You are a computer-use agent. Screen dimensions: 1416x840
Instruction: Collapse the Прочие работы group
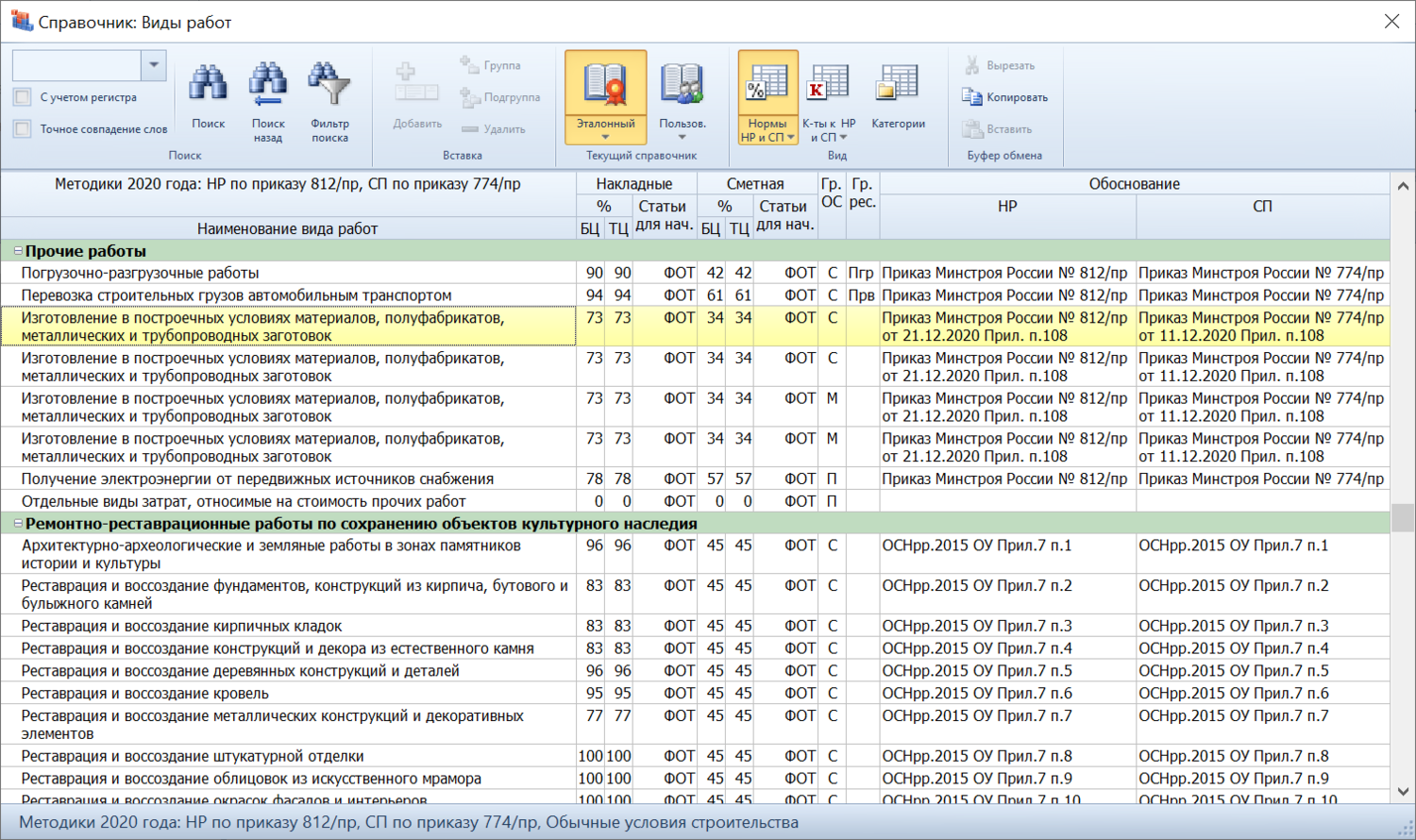point(18,251)
